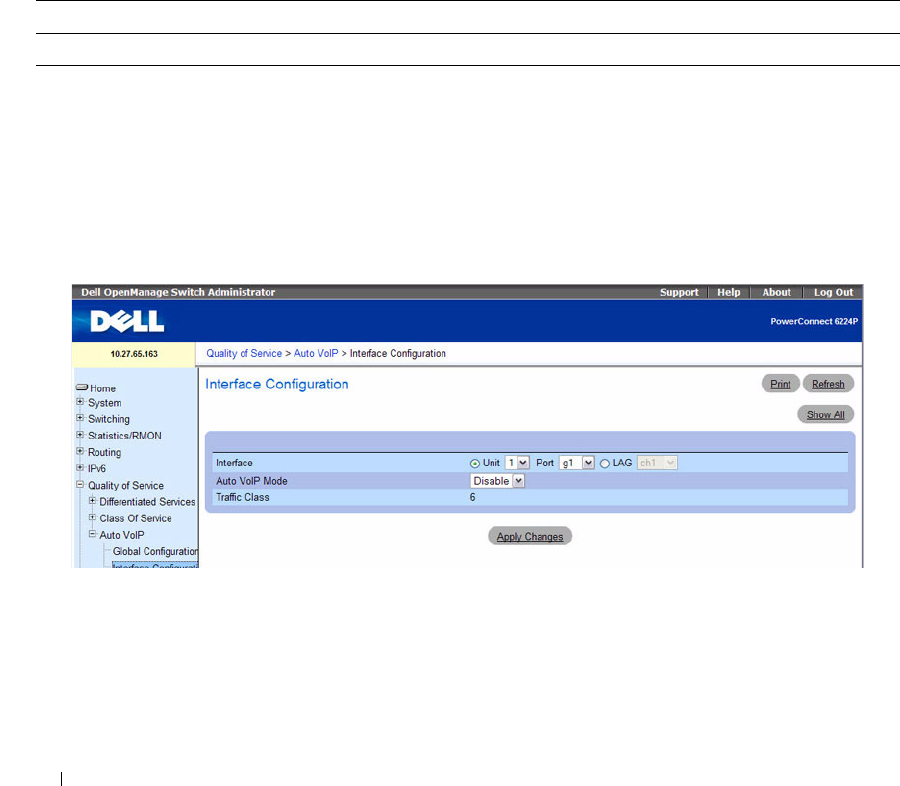
Task: Open the Support menu link
Action: pos(679,292)
